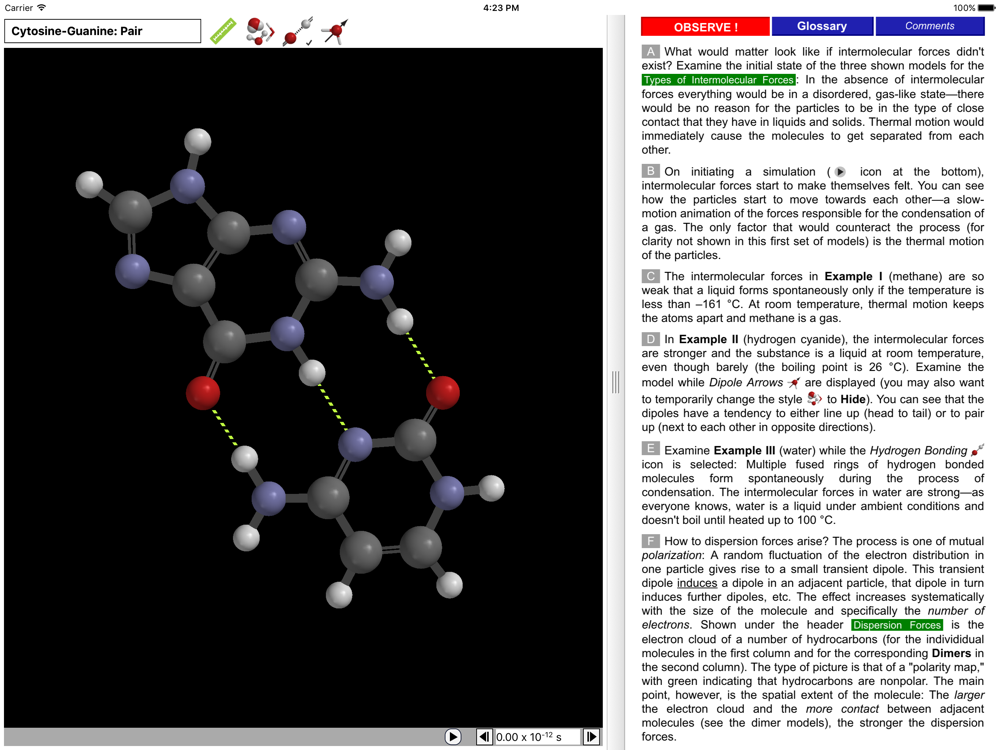1000x750 pixels.
Task: Open the Cytosine-Guanine: Pair model selector
Action: tap(103, 31)
